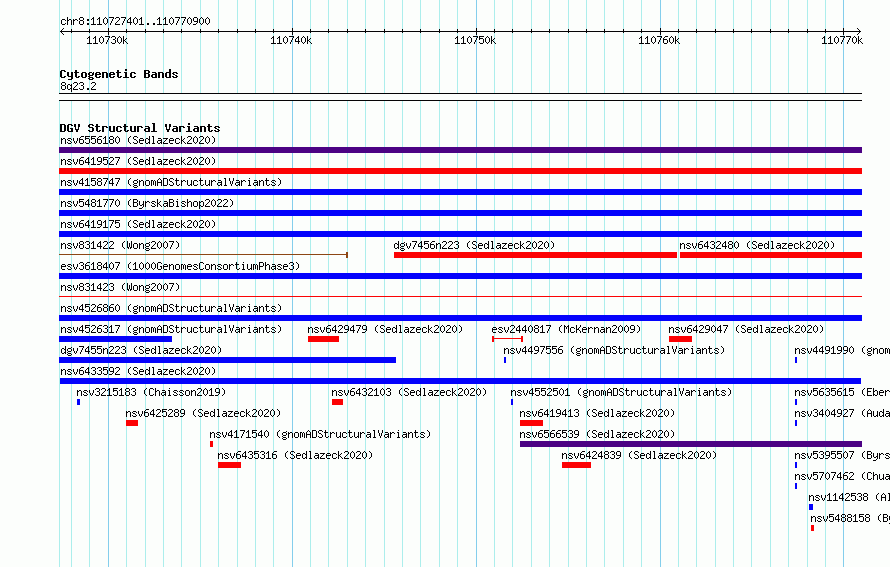Open nsv4497556 (gnomADStructuralVariants) label
This screenshot has width=890, height=567.
point(614,350)
